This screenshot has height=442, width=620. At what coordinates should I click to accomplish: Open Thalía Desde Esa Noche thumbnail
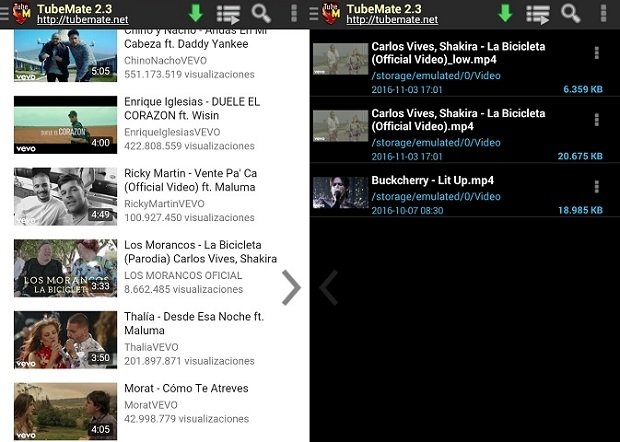[x=66, y=340]
